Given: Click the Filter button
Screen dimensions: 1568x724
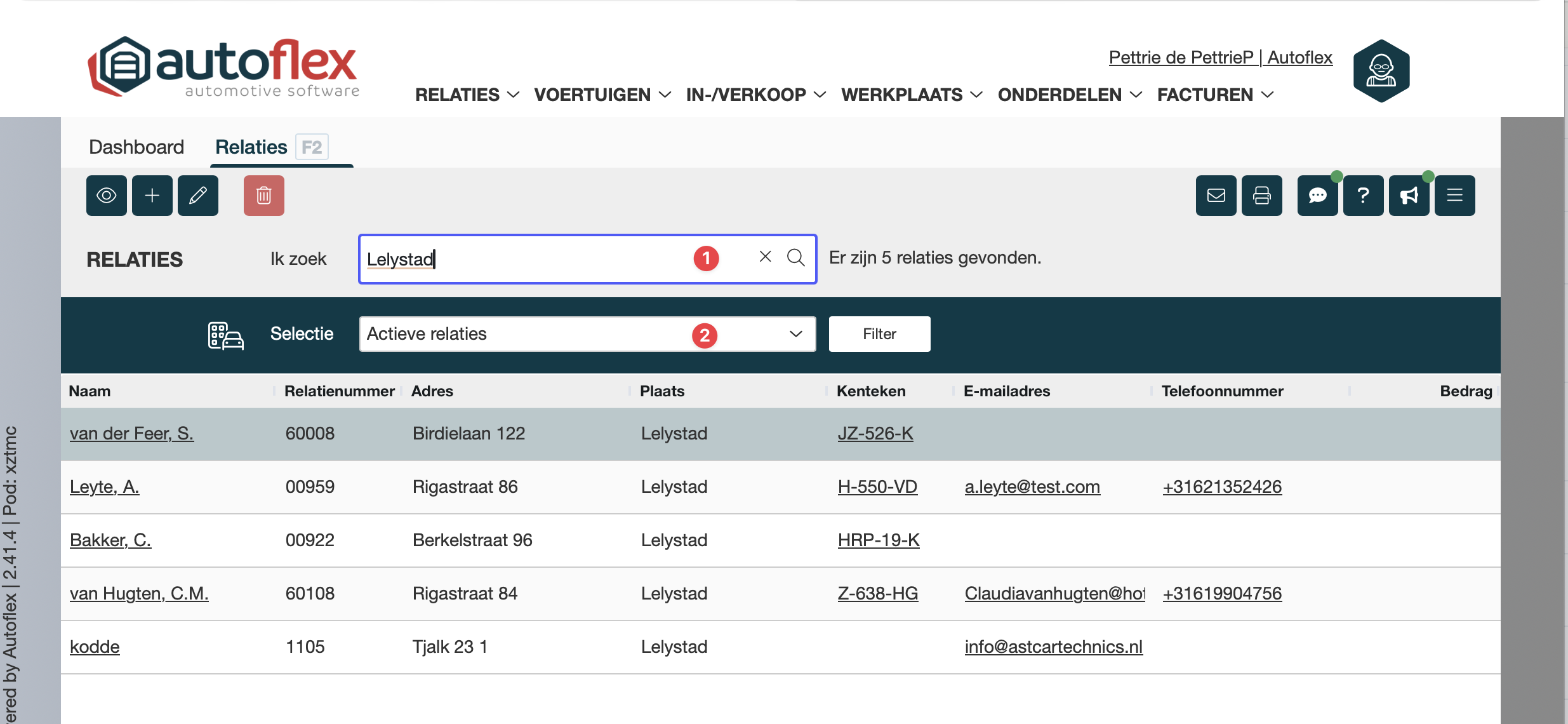Looking at the screenshot, I should [880, 334].
